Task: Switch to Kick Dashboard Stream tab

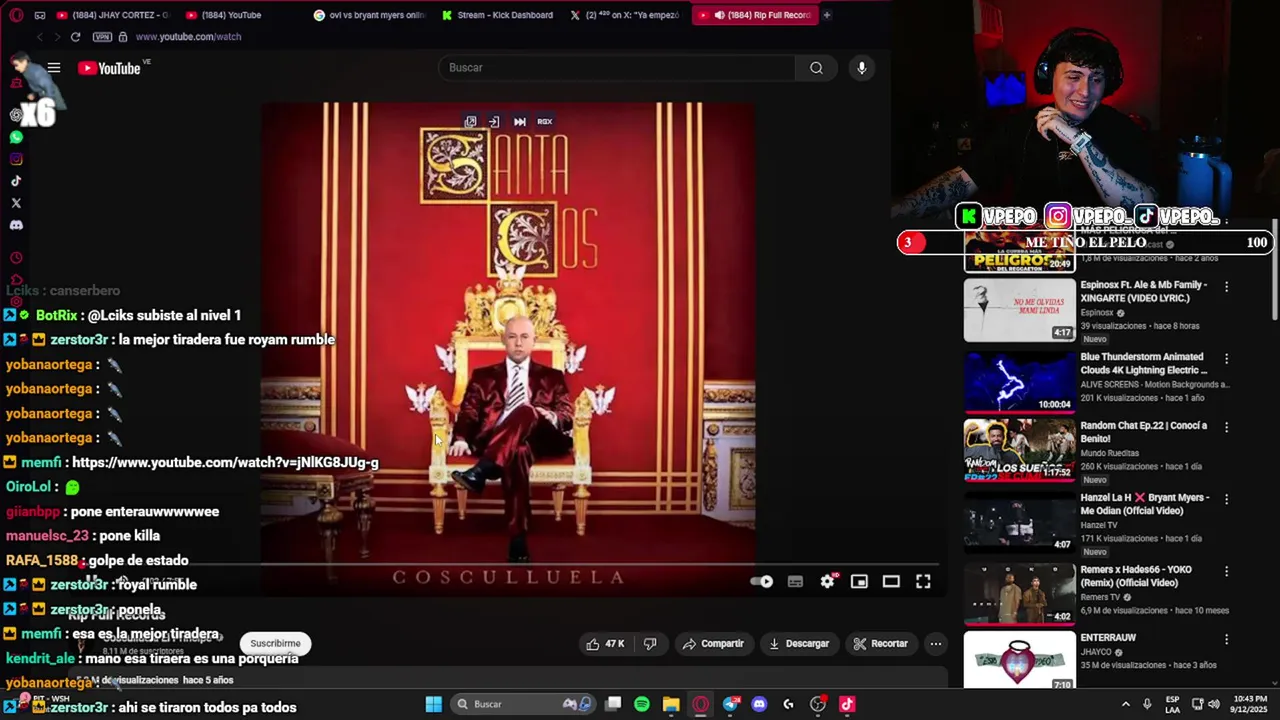Action: [497, 15]
